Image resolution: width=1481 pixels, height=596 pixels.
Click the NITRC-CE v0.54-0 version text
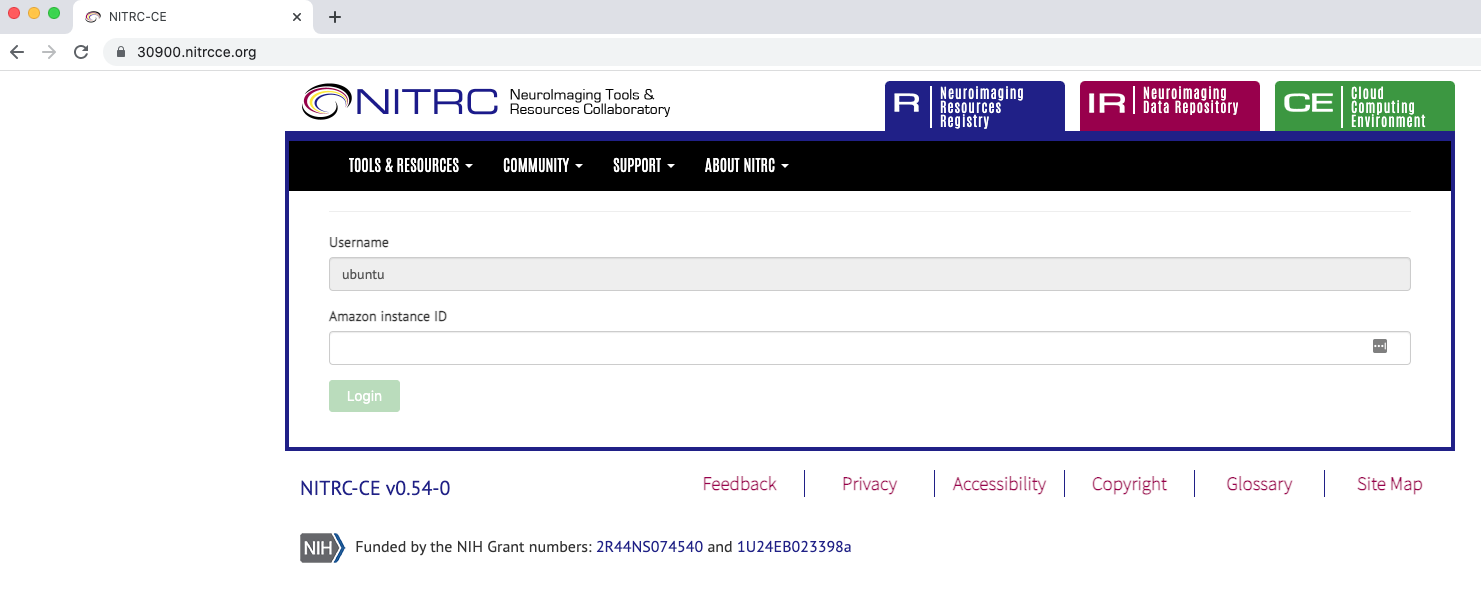[x=375, y=488]
